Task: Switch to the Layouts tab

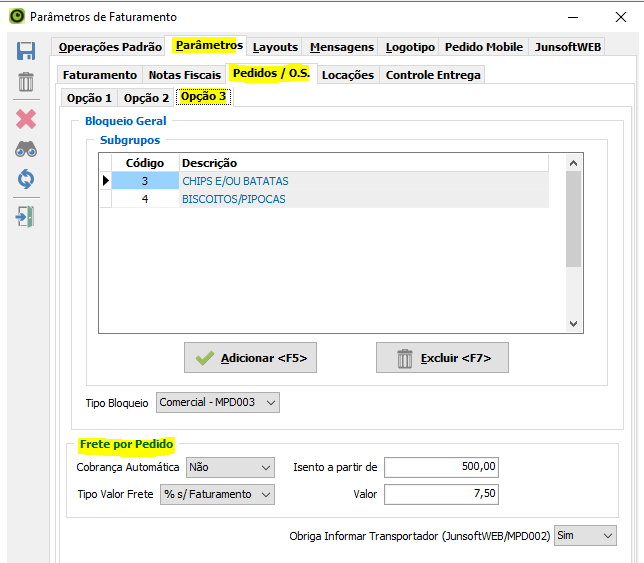Action: click(275, 47)
